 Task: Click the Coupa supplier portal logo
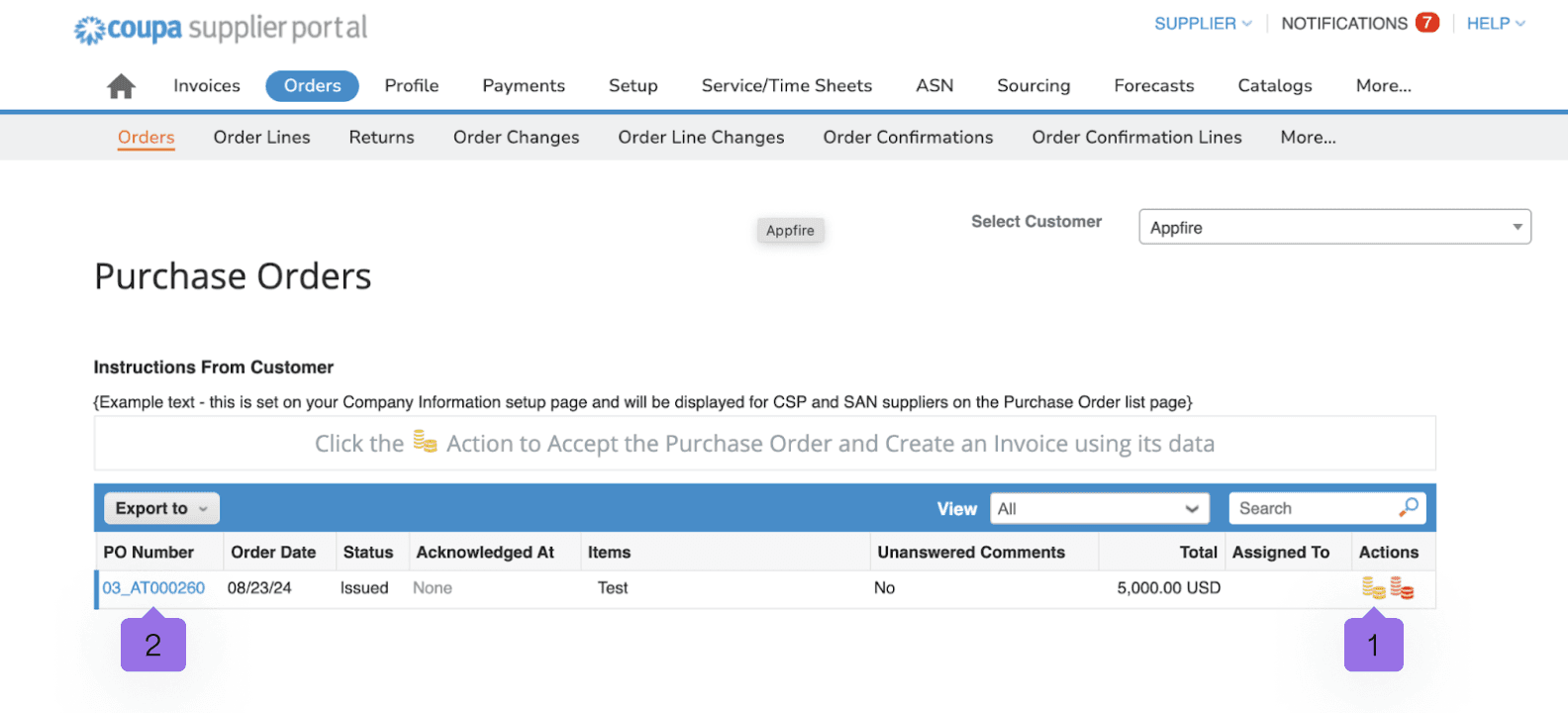tap(221, 29)
